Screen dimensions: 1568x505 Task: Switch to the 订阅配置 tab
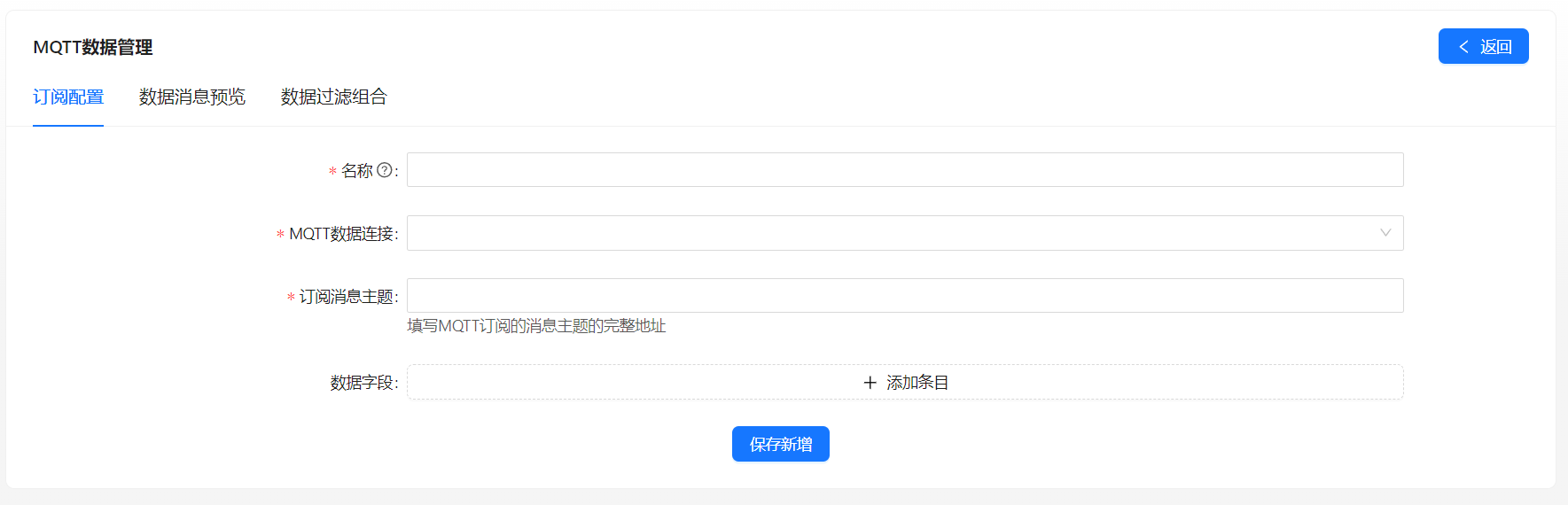click(x=68, y=97)
